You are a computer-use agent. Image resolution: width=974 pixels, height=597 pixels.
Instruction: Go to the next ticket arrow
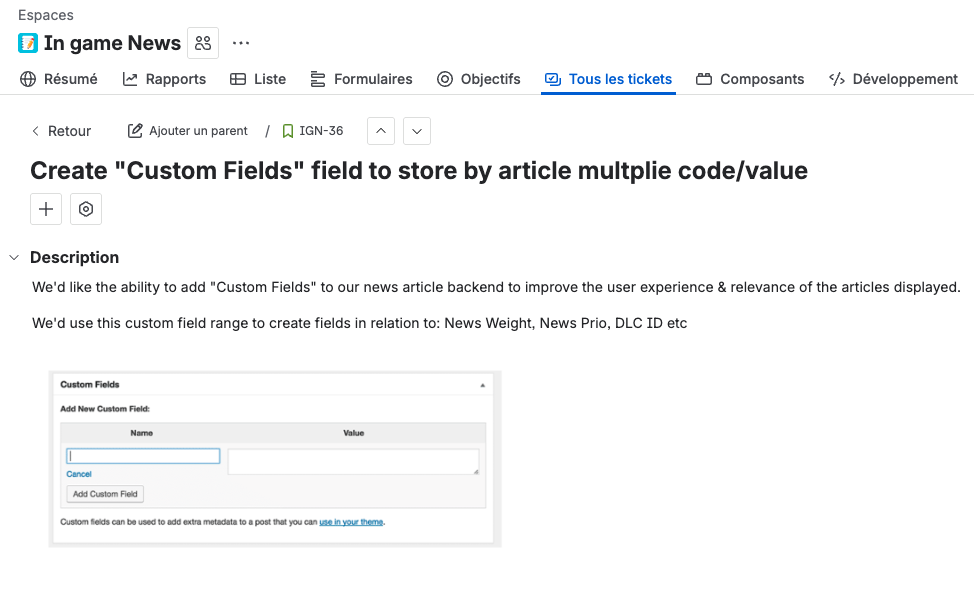416,131
